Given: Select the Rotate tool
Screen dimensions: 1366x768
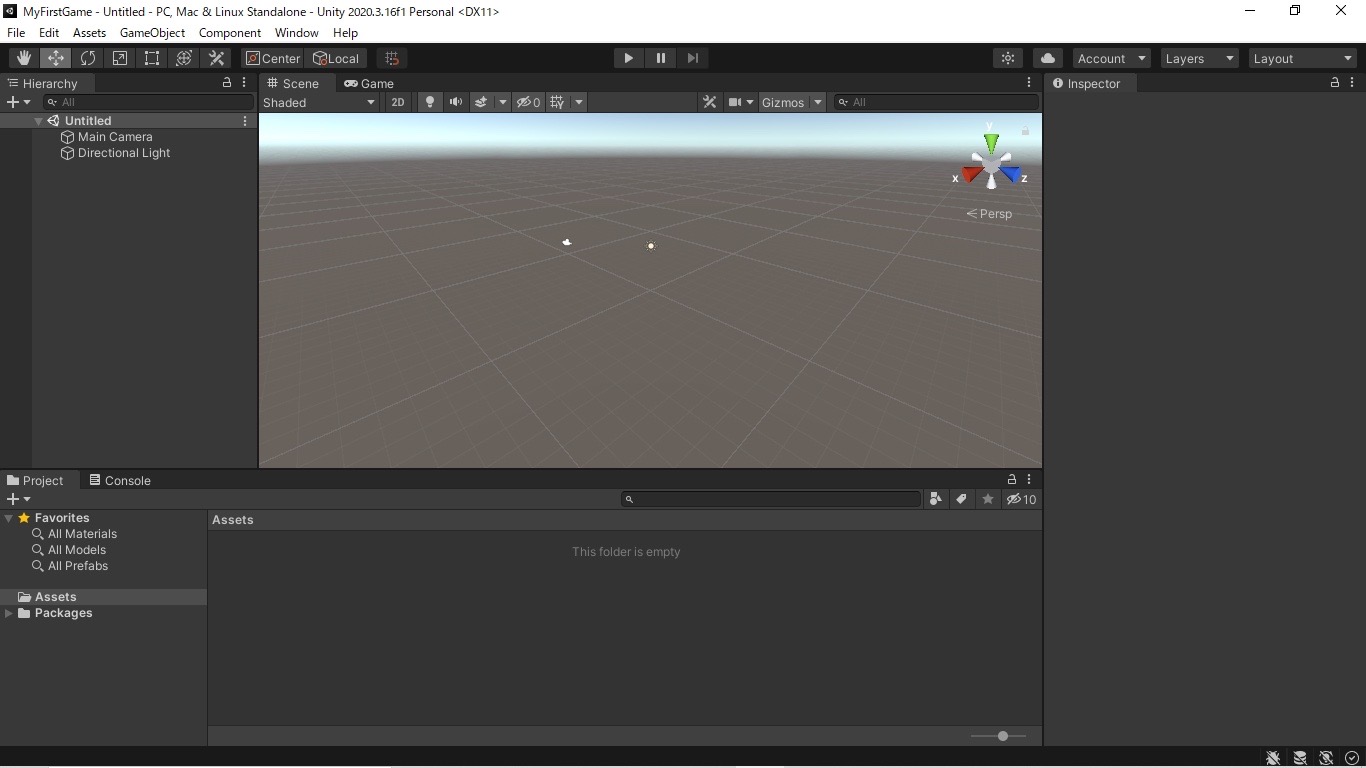Looking at the screenshot, I should coord(88,58).
